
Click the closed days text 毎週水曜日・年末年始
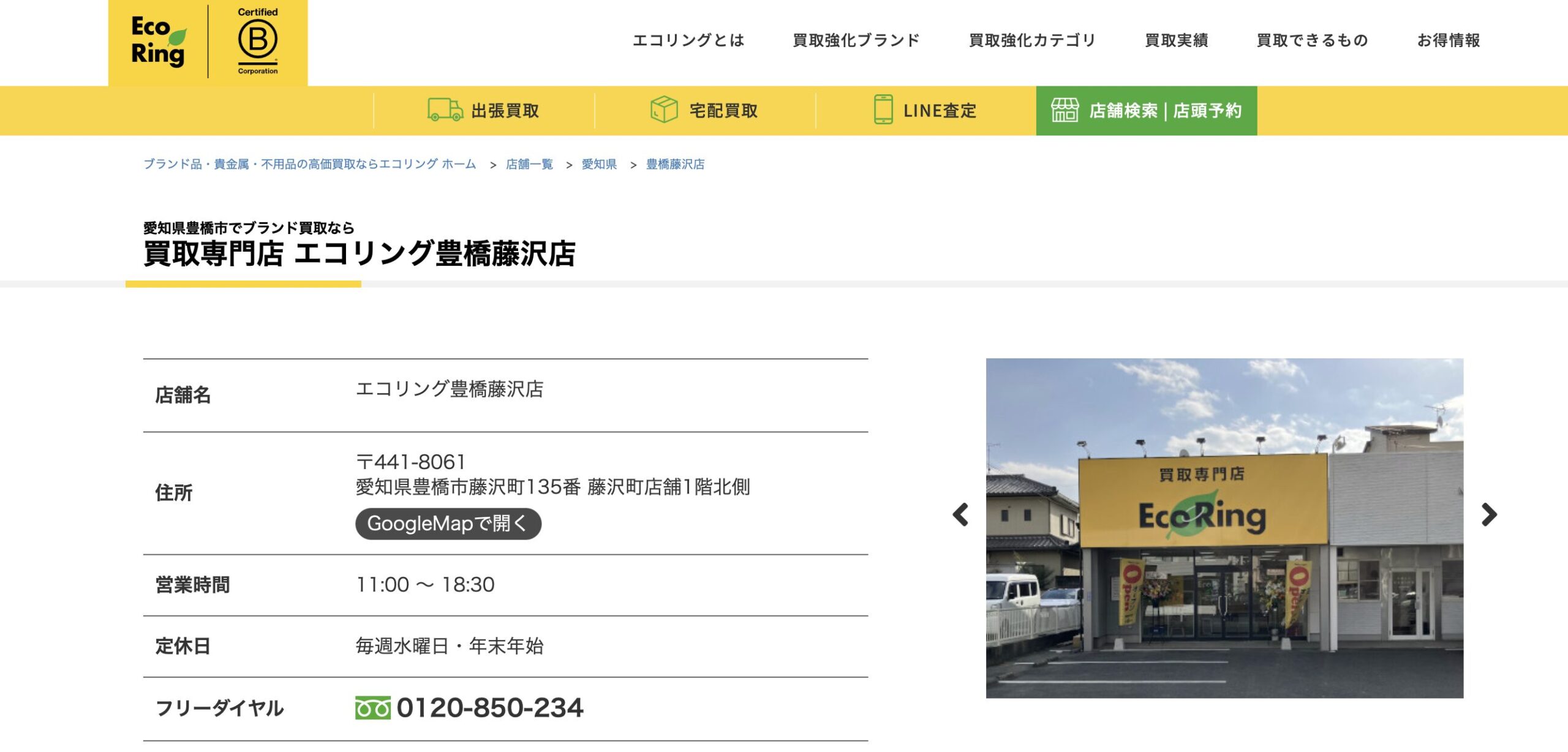click(x=450, y=646)
